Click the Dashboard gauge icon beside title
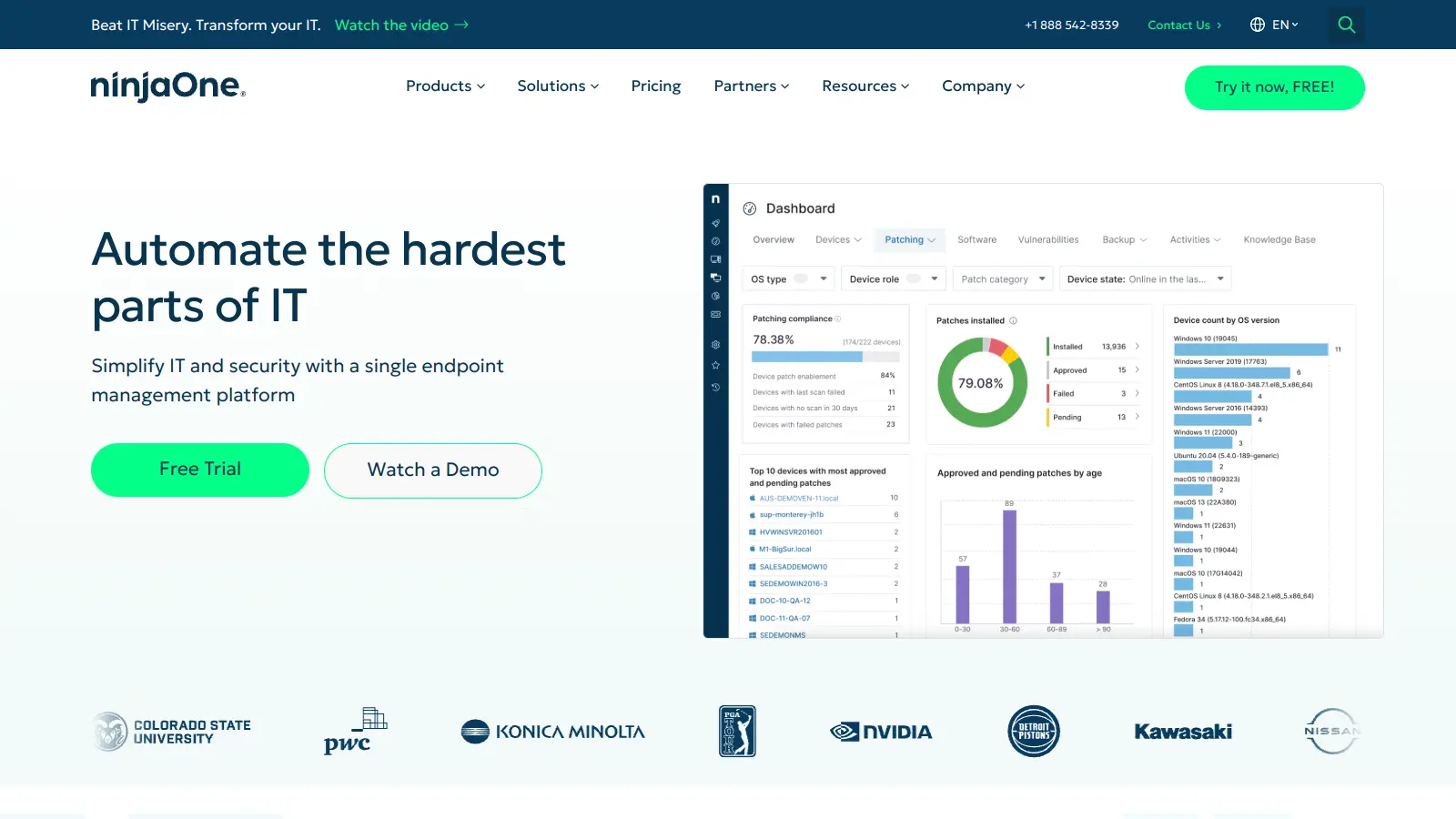This screenshot has width=1456, height=819. [x=750, y=208]
